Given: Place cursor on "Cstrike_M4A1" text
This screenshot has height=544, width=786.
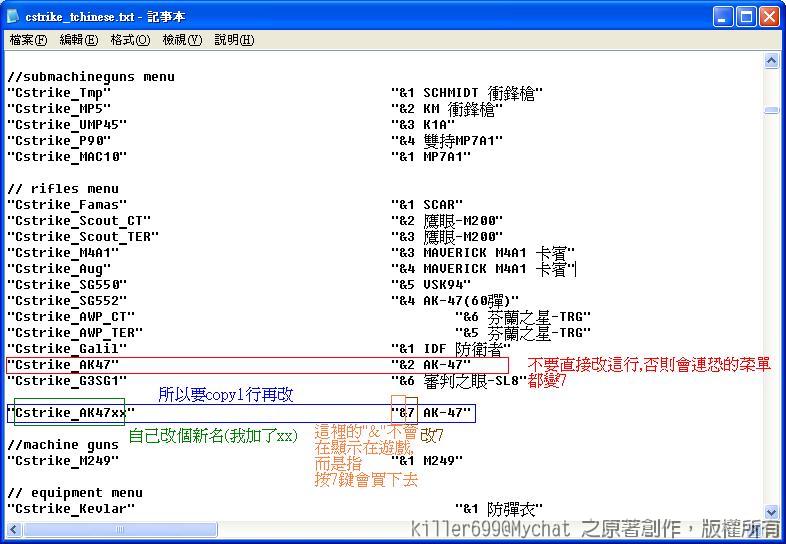Looking at the screenshot, I should (63, 253).
